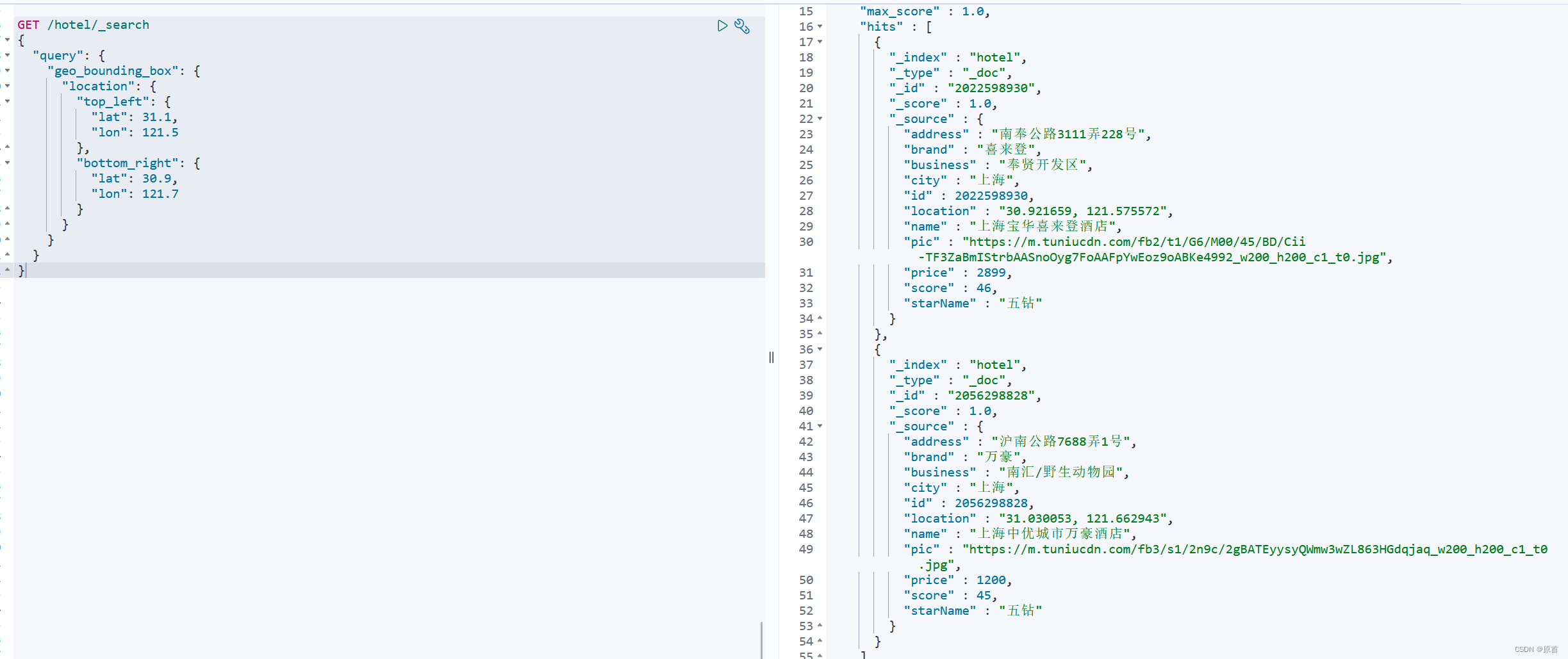Click fold-end arrow at line 53
The height and width of the screenshot is (659, 1568).
(820, 626)
